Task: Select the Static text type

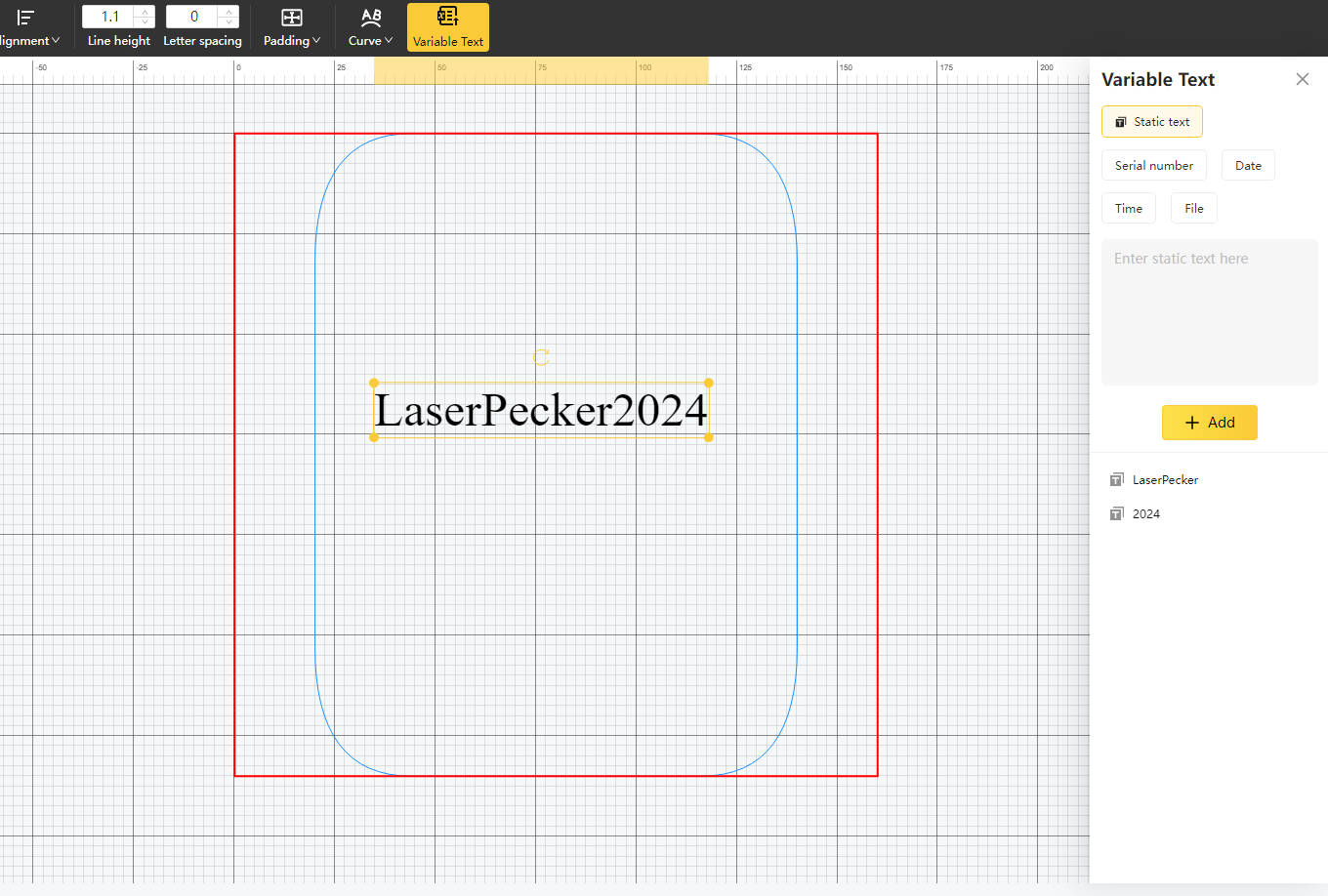Action: (x=1152, y=122)
